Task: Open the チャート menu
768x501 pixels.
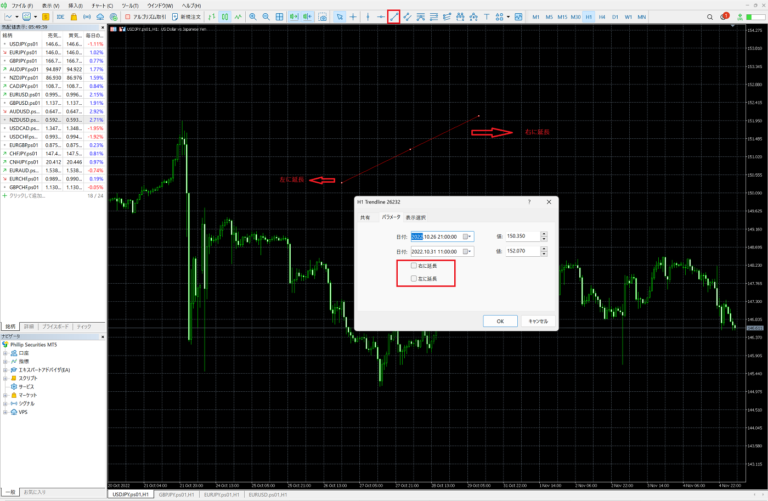Action: click(x=102, y=5)
